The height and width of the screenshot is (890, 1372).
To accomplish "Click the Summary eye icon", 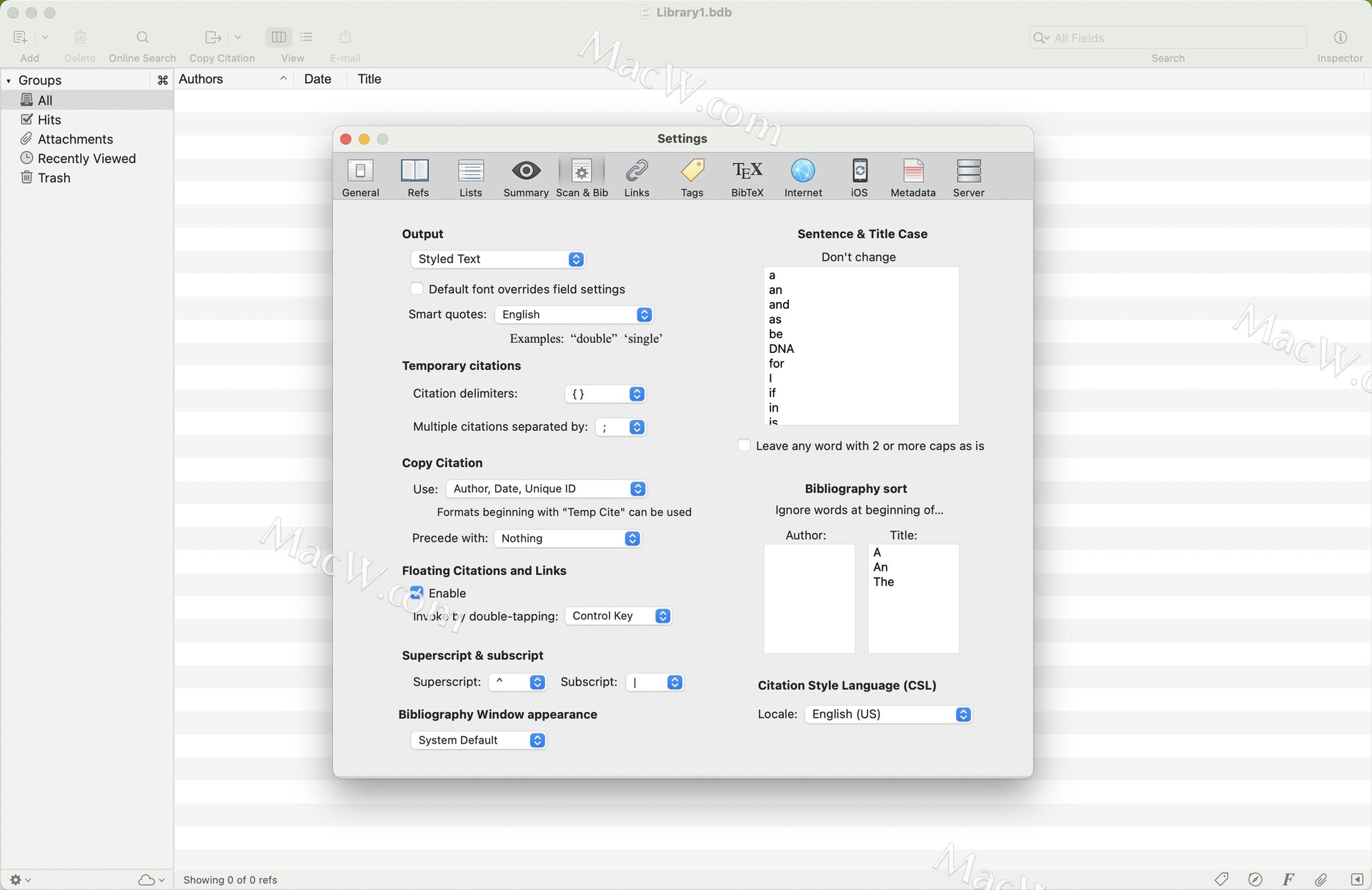I will [525, 171].
